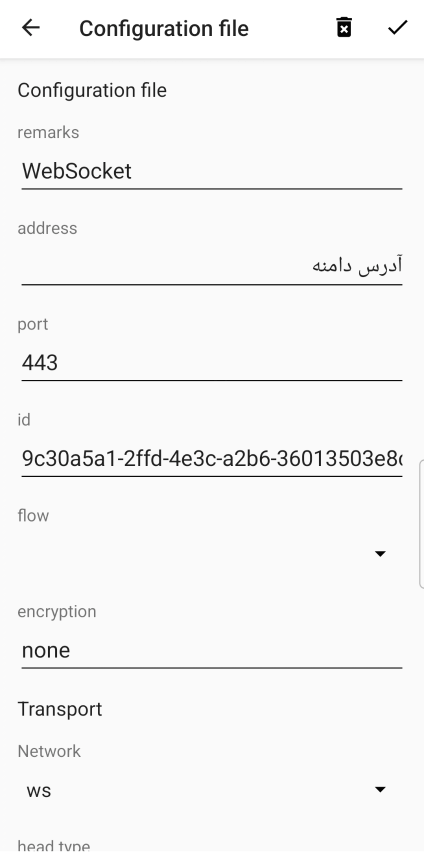Focus the remarks field containing WebSocket
This screenshot has height=854, width=424.
(211, 172)
